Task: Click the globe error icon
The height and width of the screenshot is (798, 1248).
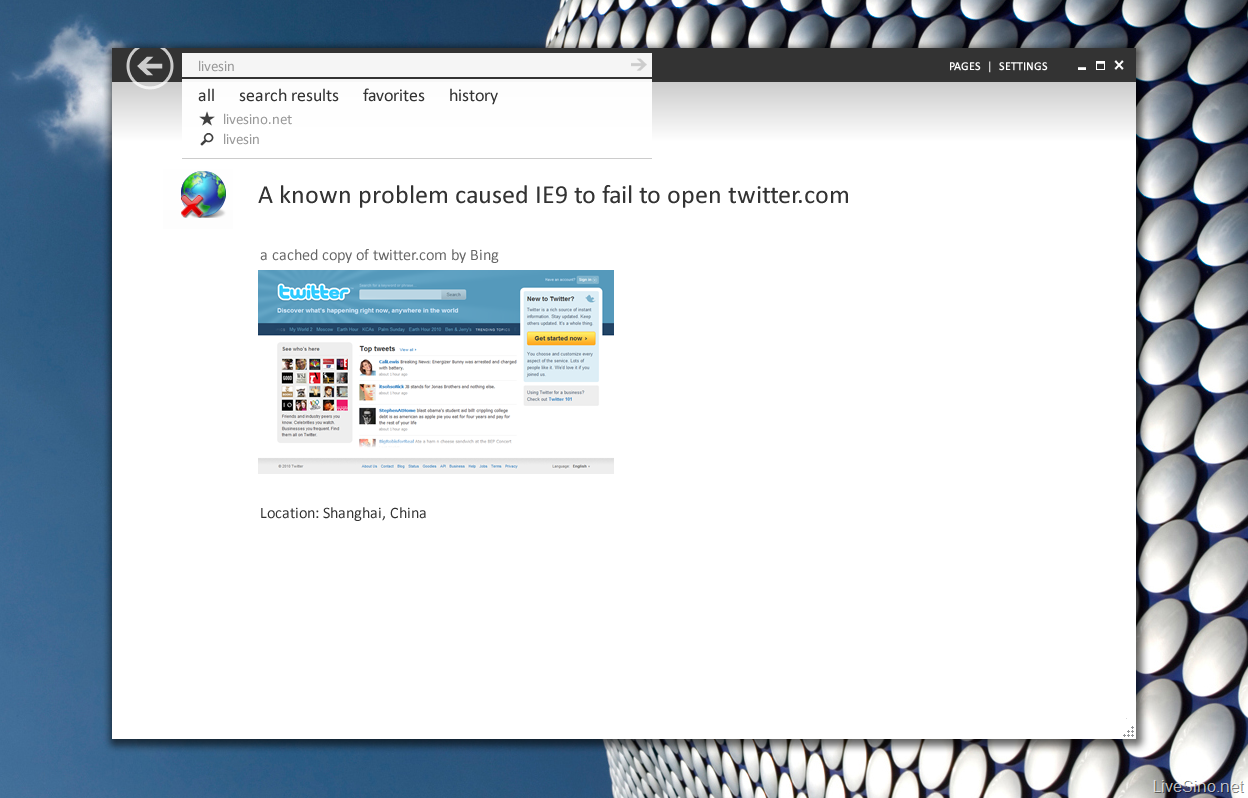Action: [x=202, y=194]
